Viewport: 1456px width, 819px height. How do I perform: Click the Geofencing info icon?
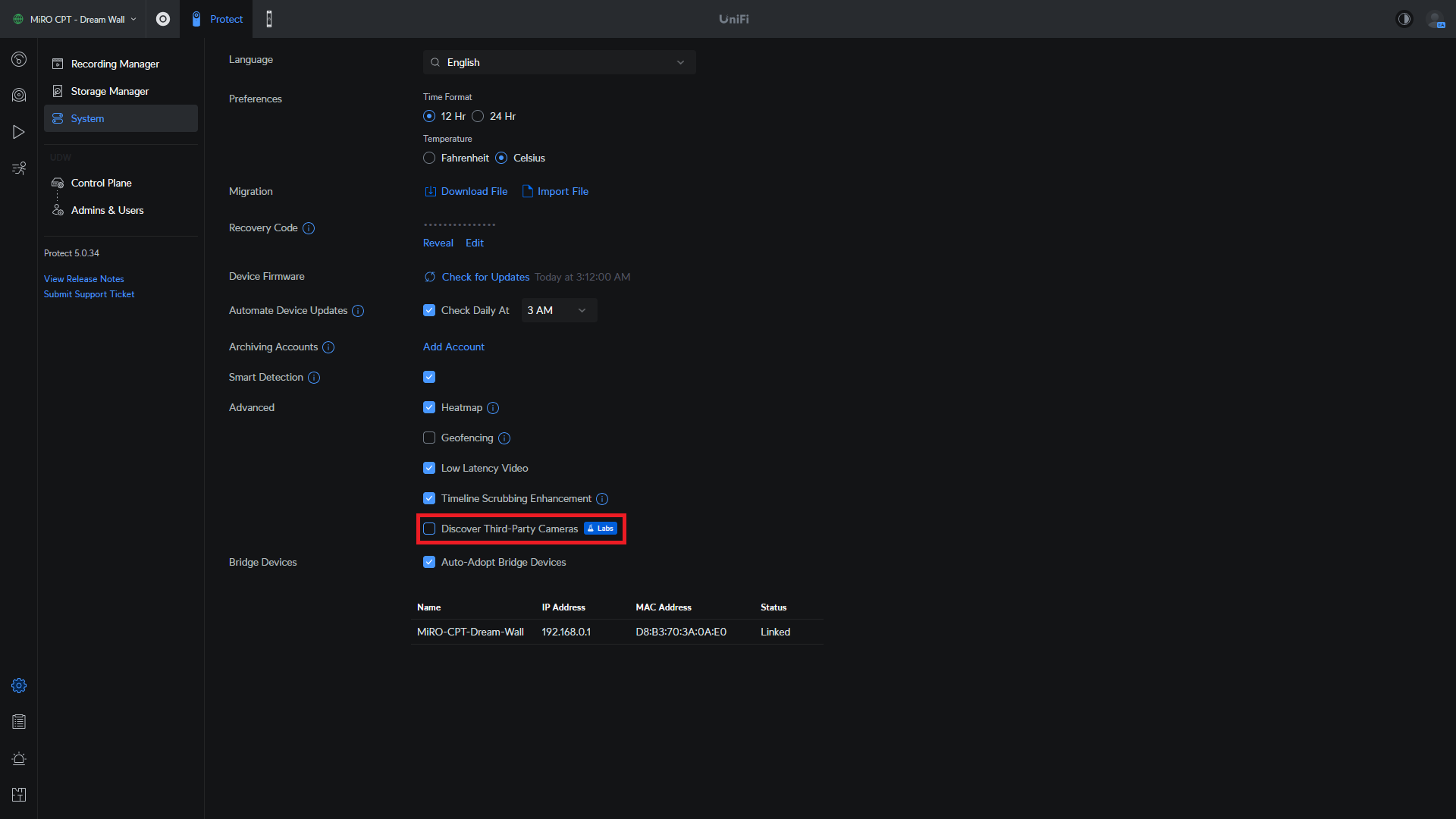coord(504,438)
